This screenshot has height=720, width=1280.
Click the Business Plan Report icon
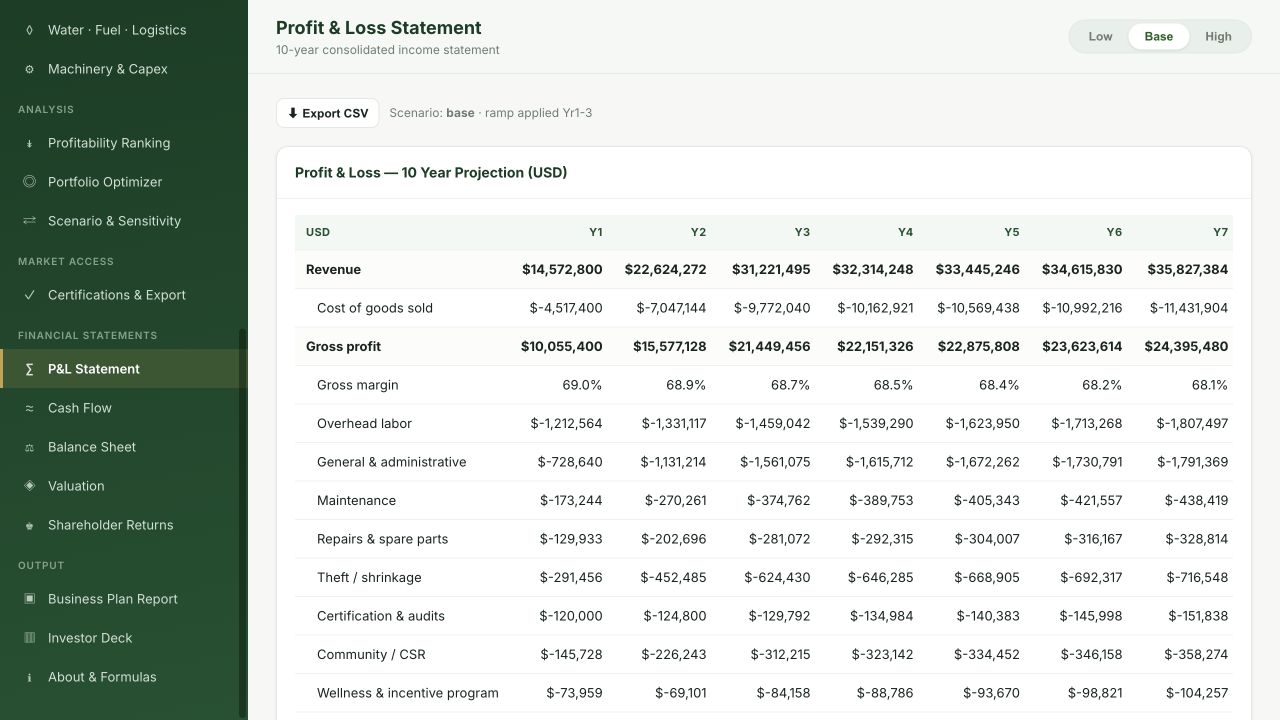pos(29,599)
